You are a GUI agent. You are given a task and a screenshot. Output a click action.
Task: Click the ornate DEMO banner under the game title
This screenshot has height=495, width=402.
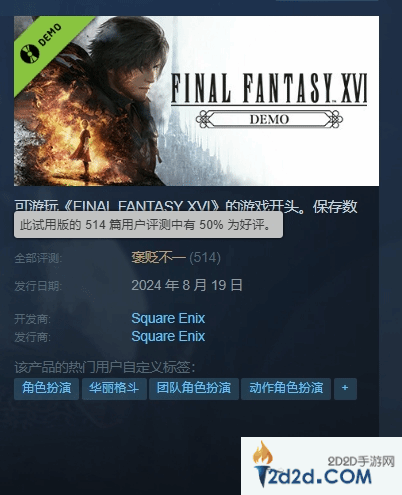[x=269, y=119]
